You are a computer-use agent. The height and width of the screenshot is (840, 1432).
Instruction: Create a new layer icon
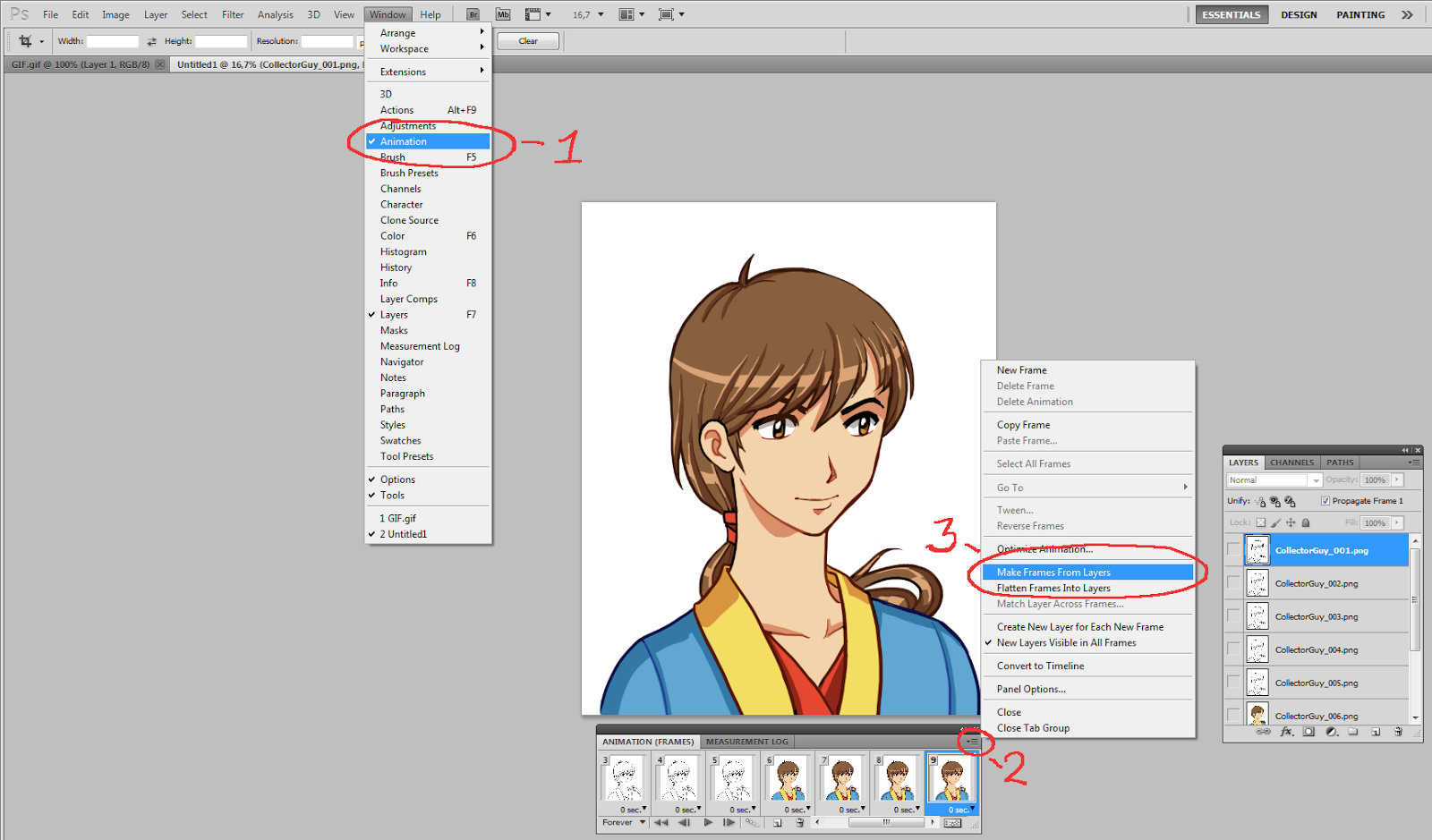pyautogui.click(x=1376, y=732)
